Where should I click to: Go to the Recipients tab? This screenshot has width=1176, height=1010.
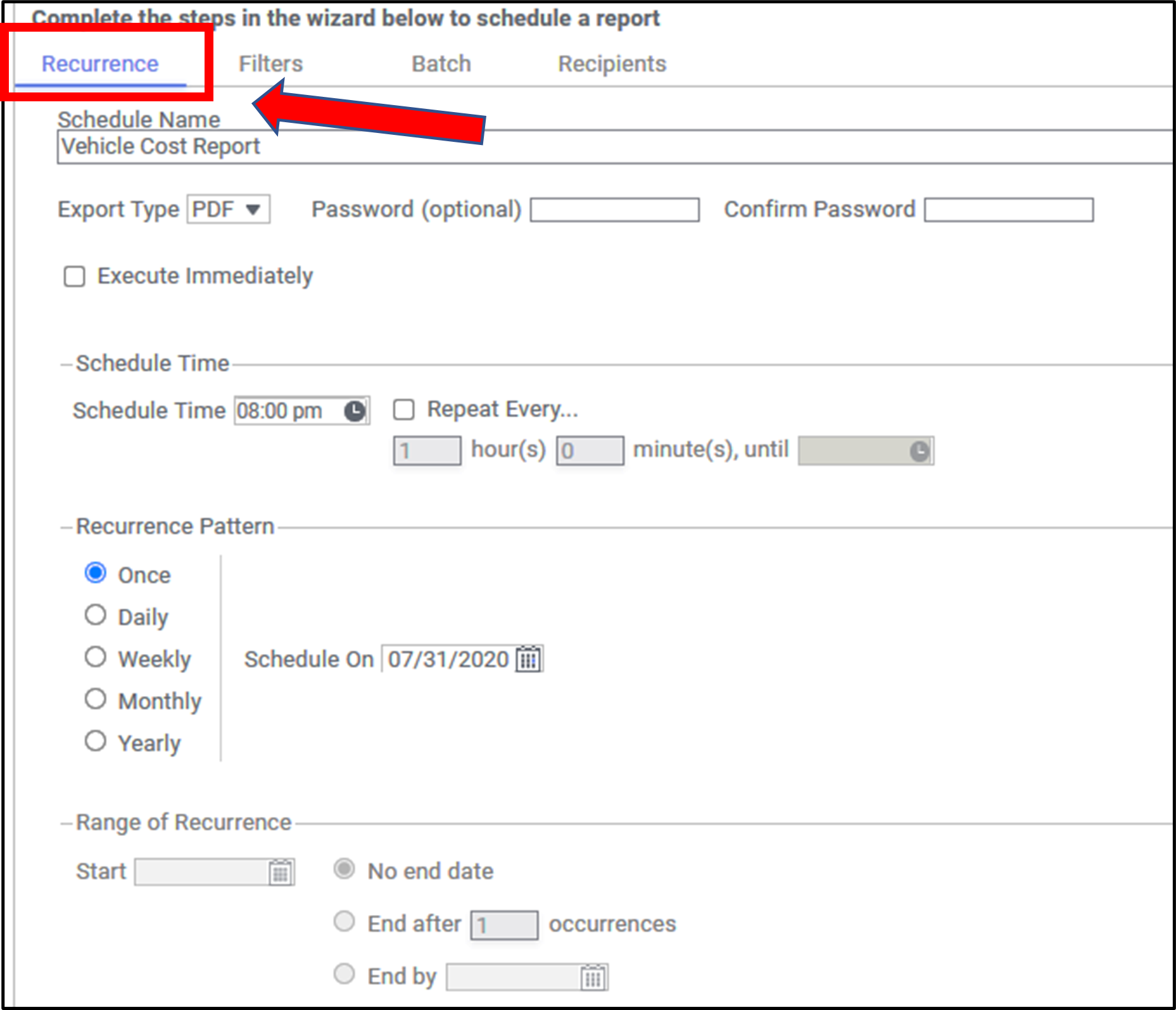point(612,64)
